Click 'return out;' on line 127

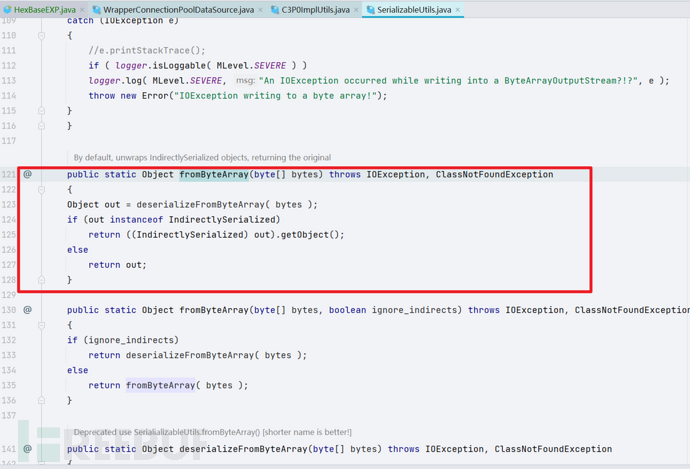(x=117, y=265)
